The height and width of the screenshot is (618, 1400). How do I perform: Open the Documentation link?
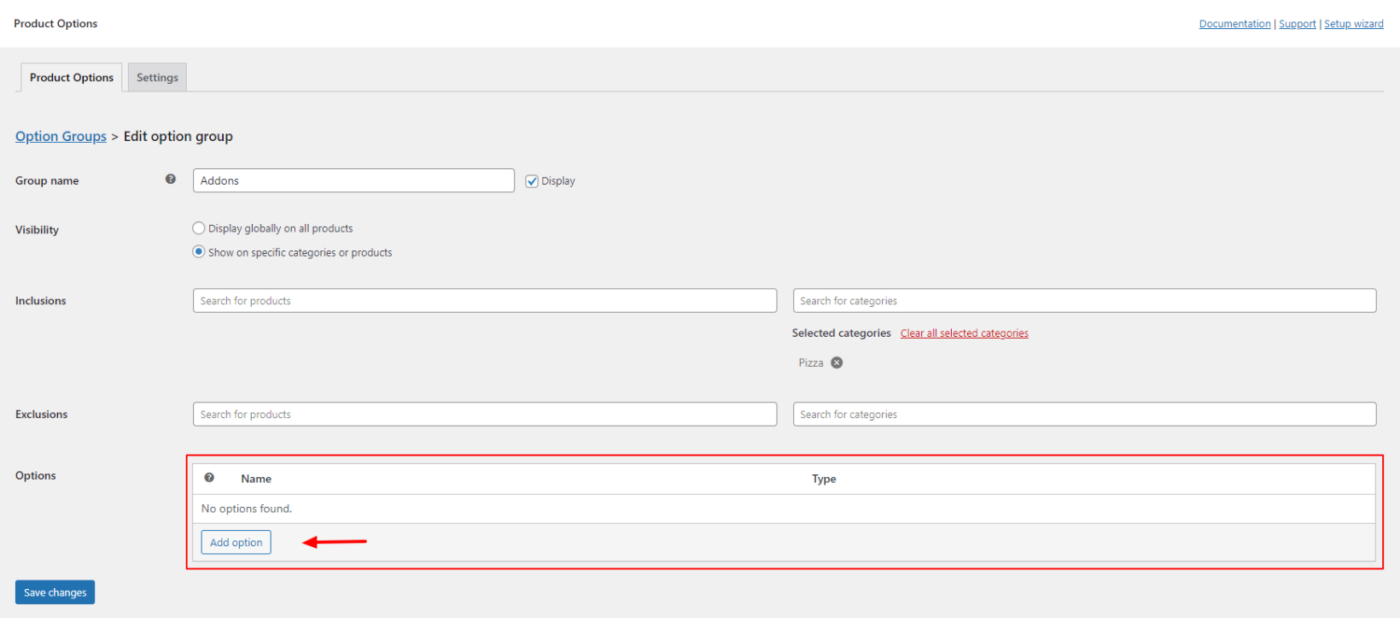pyautogui.click(x=1234, y=23)
